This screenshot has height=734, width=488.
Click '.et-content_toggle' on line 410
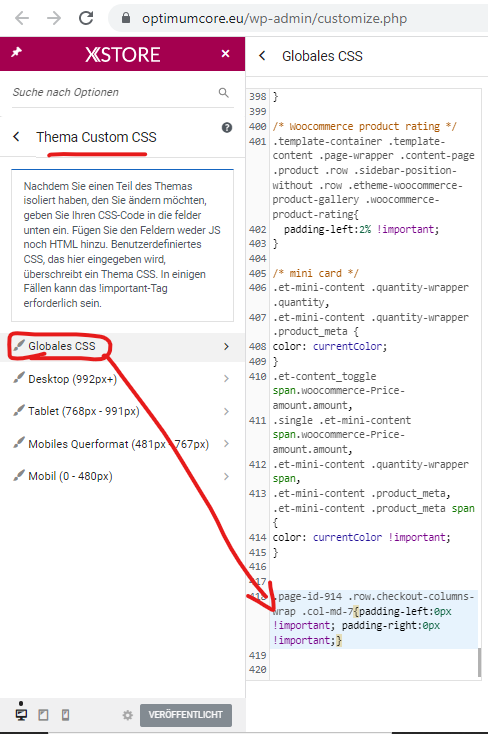coord(325,376)
